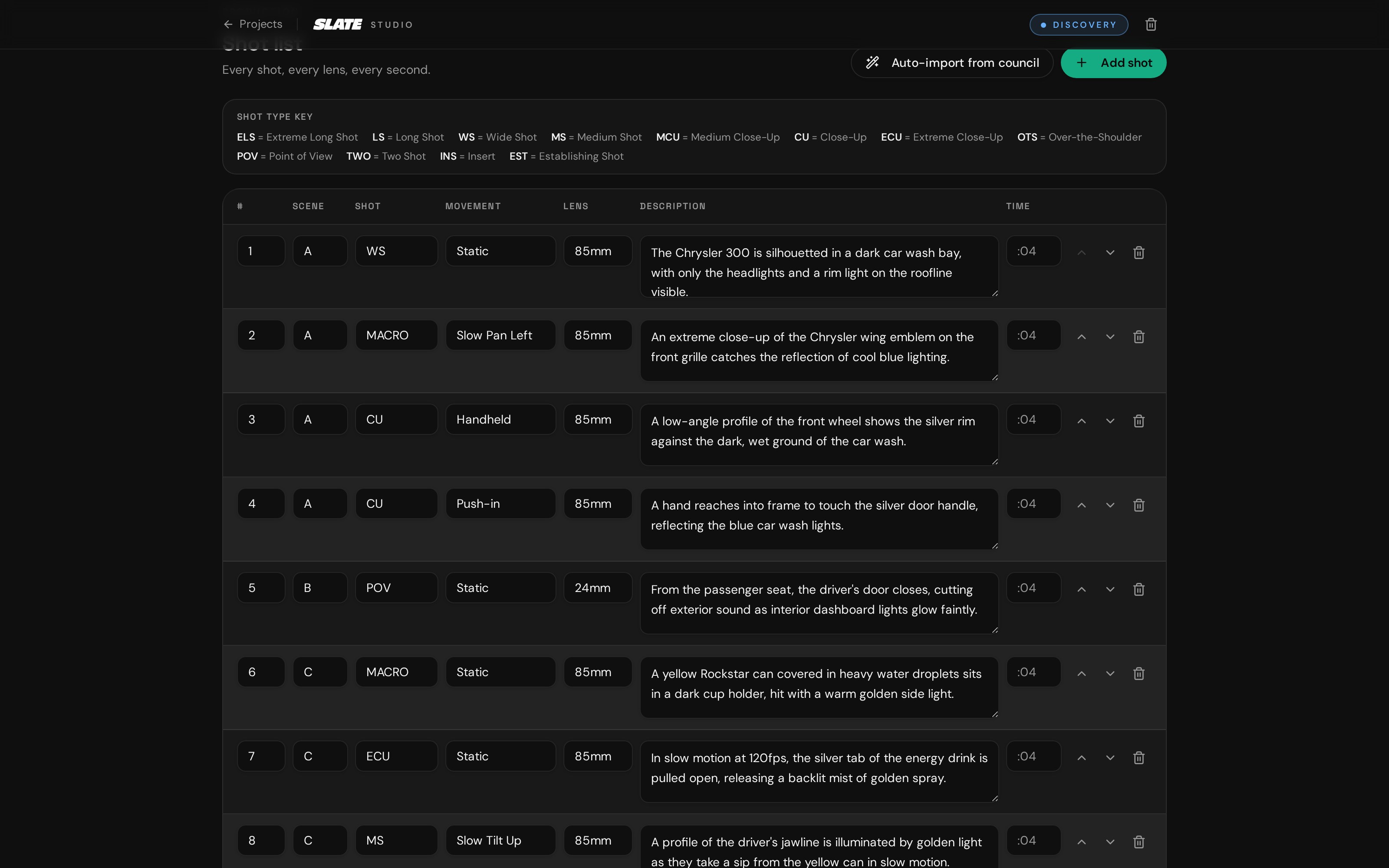Move shot 7 up
1389x868 pixels.
(x=1081, y=757)
